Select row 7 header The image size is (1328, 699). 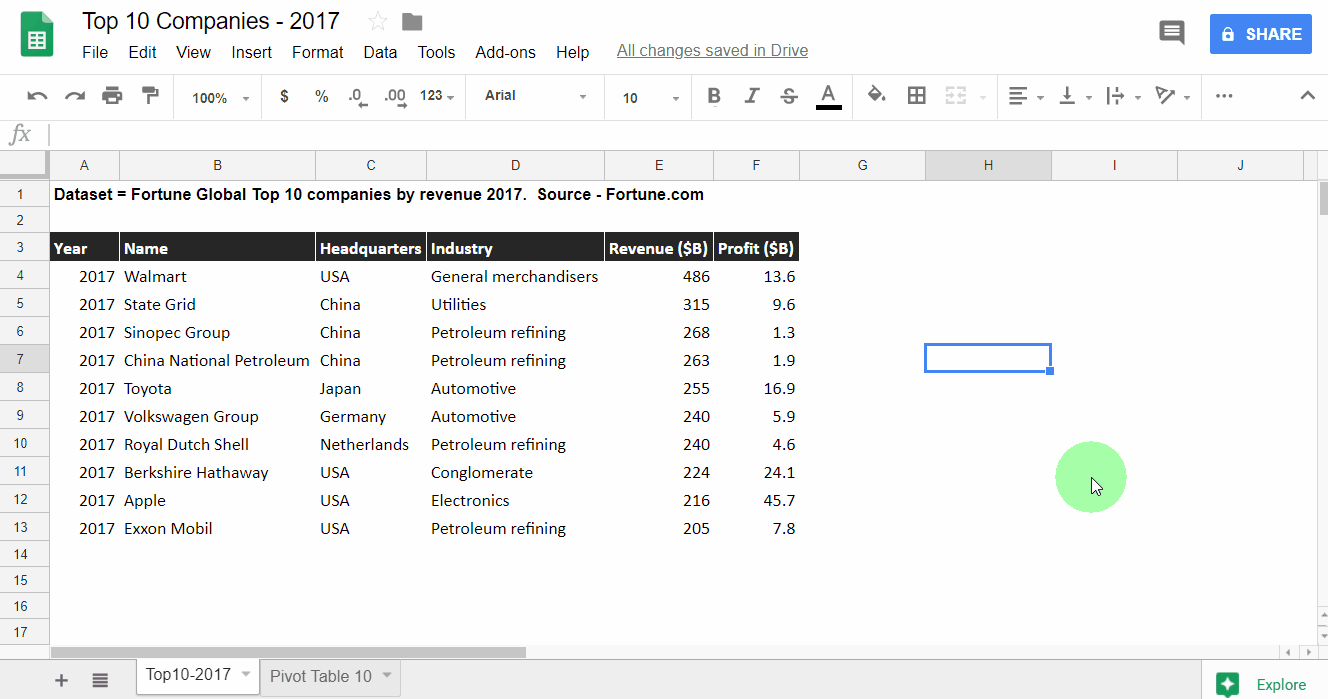[x=24, y=360]
